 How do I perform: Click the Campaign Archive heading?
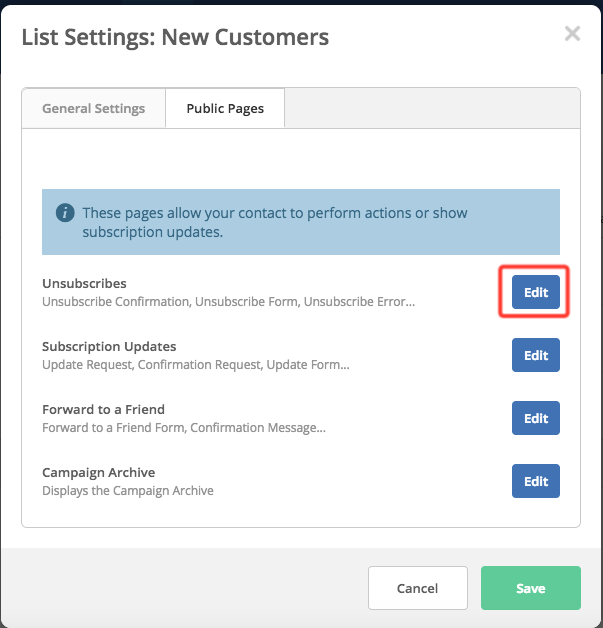98,472
